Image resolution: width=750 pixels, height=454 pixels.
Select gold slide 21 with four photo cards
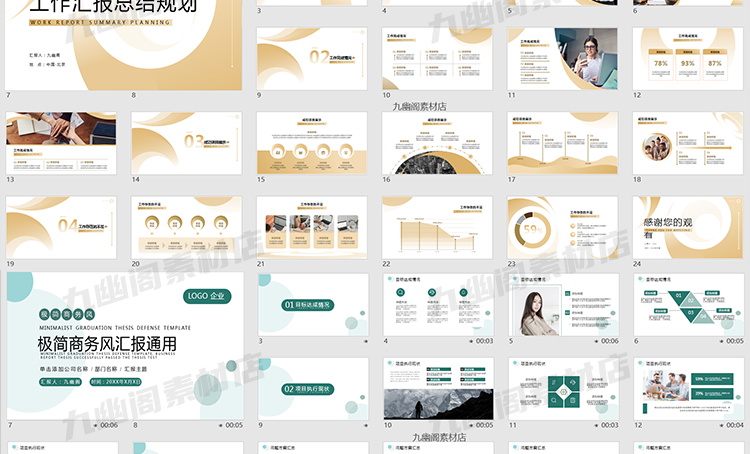(x=312, y=227)
